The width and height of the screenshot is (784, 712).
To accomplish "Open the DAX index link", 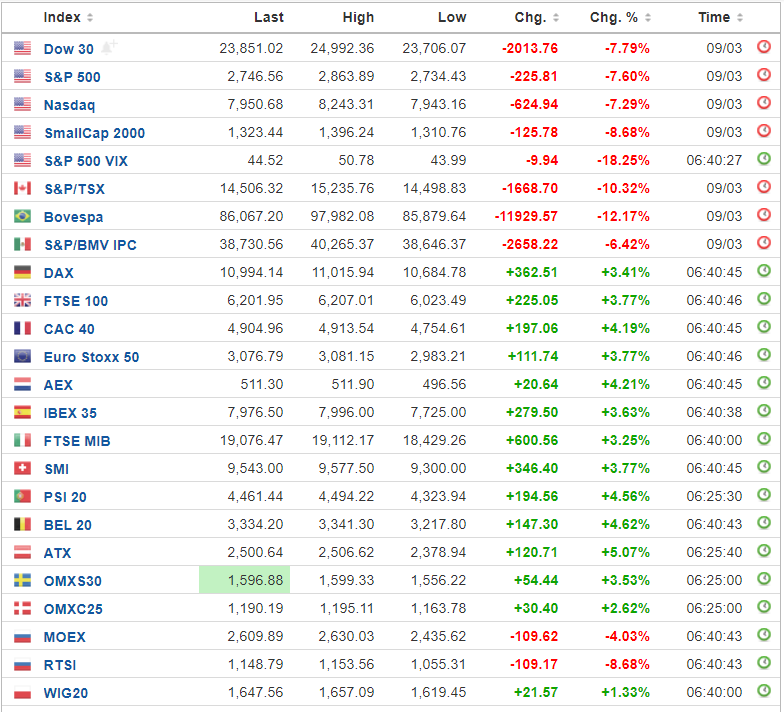I will (x=58, y=273).
